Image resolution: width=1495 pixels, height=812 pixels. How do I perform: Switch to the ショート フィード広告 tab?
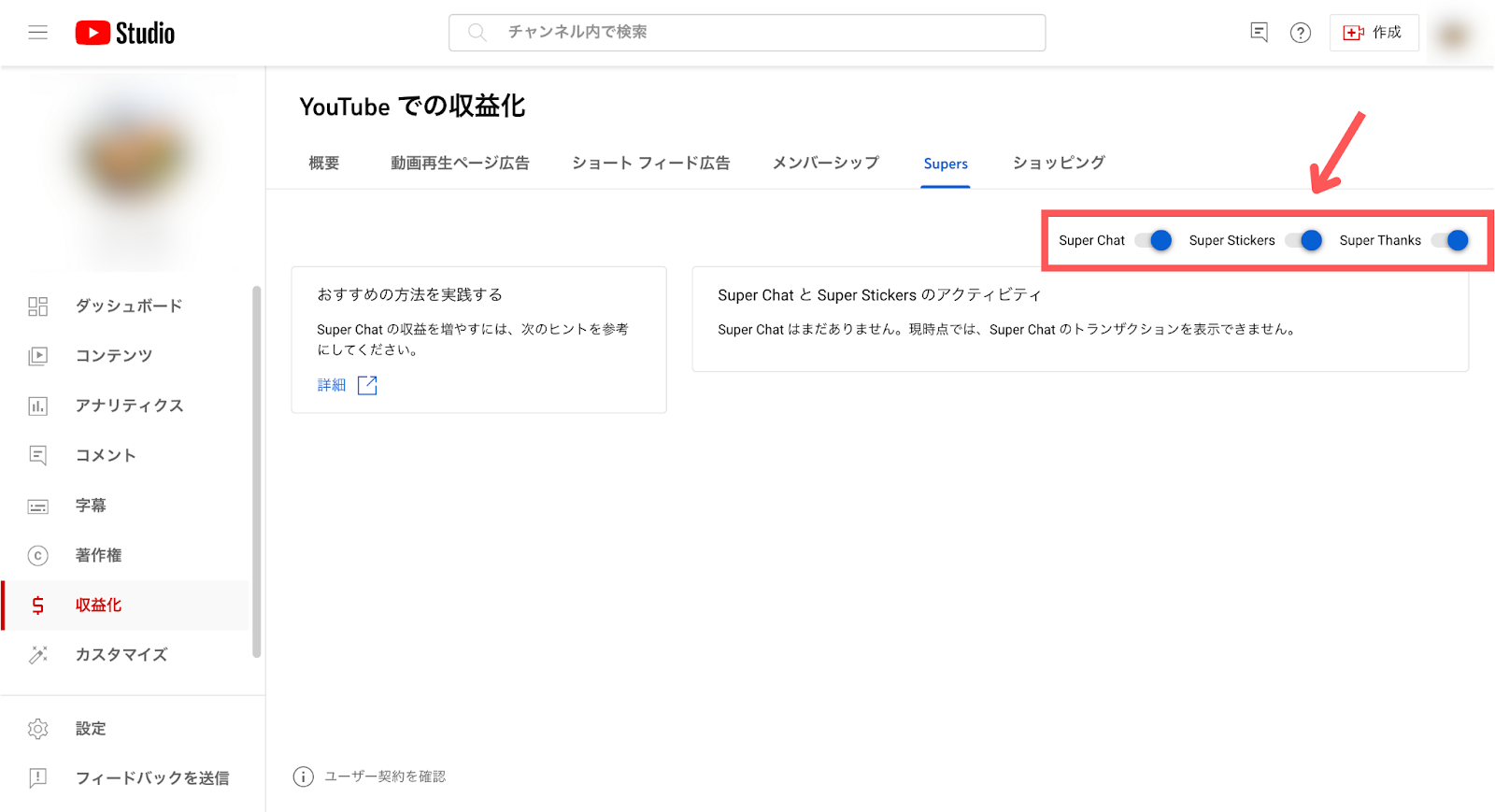(x=650, y=164)
